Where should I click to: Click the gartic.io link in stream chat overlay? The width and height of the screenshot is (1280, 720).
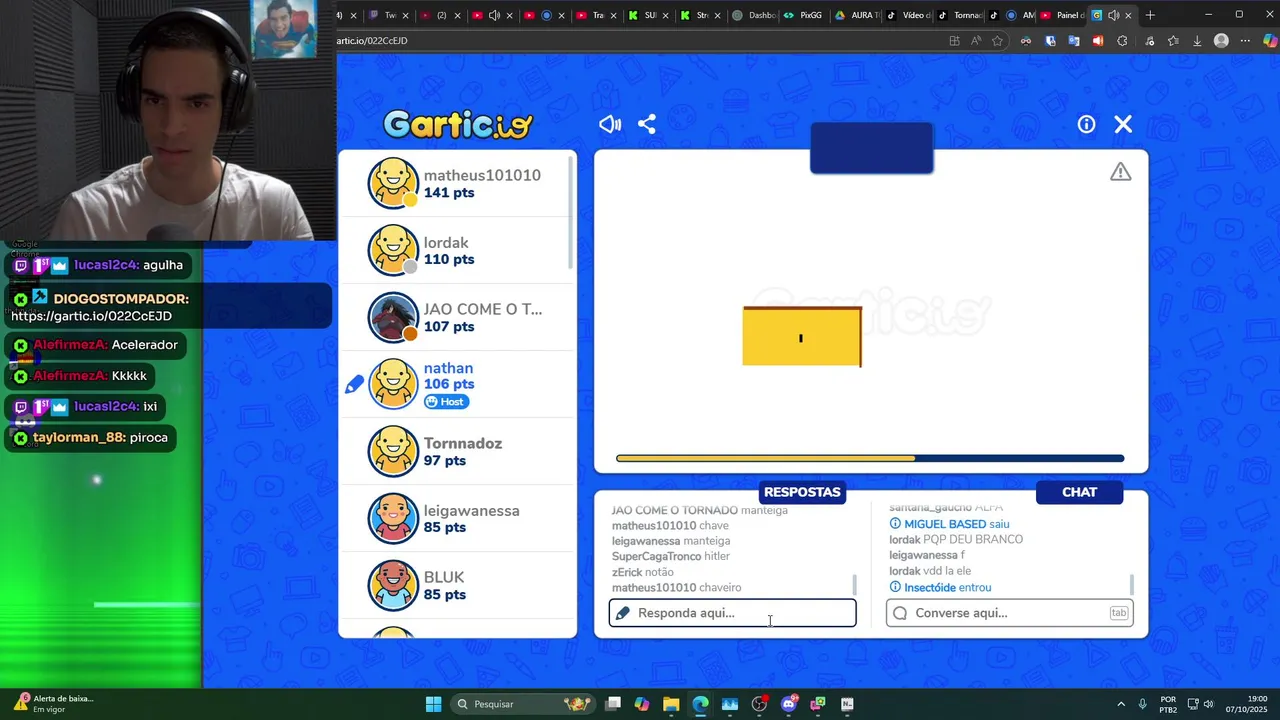pos(92,316)
